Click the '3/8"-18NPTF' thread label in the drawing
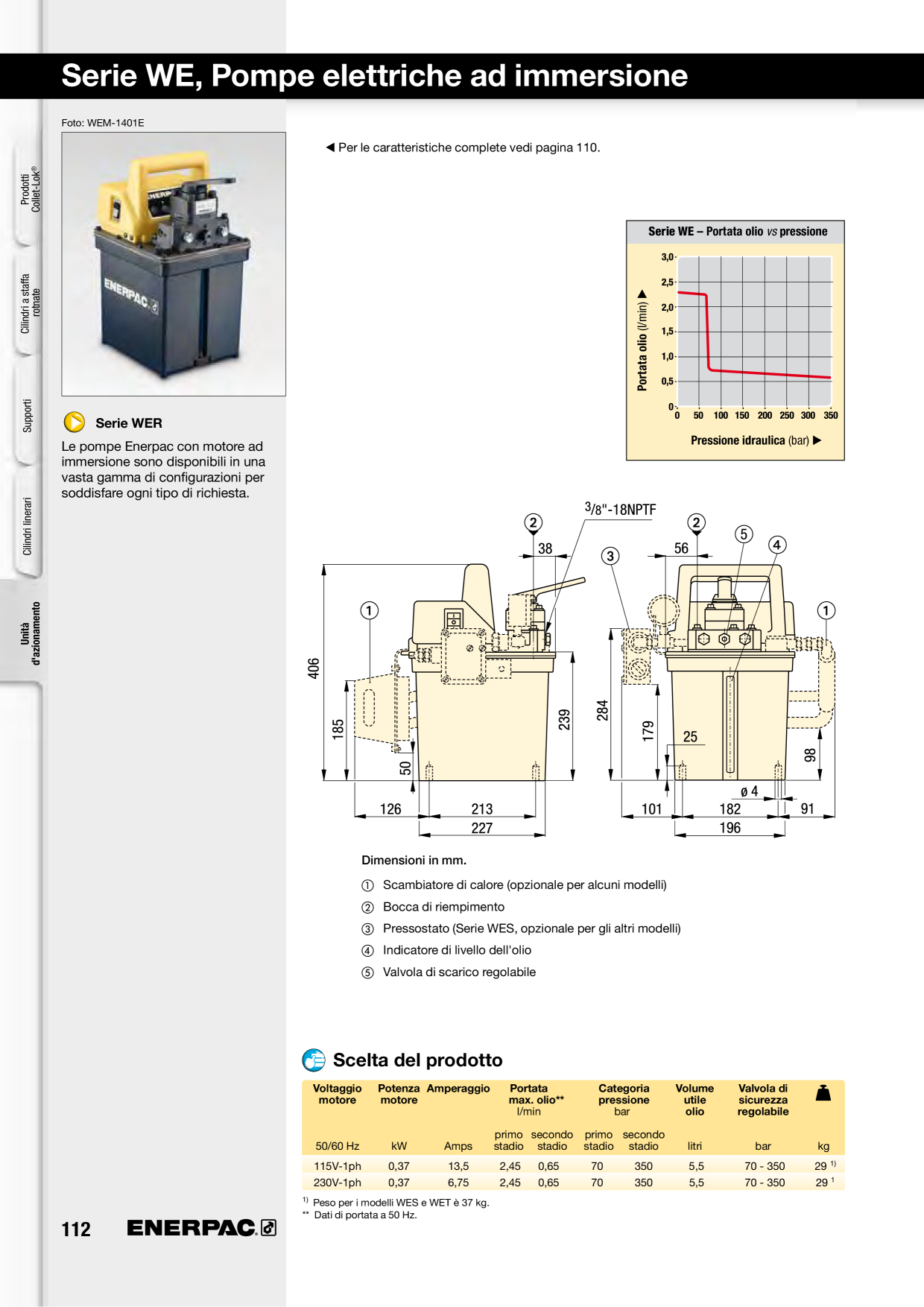 pos(620,509)
